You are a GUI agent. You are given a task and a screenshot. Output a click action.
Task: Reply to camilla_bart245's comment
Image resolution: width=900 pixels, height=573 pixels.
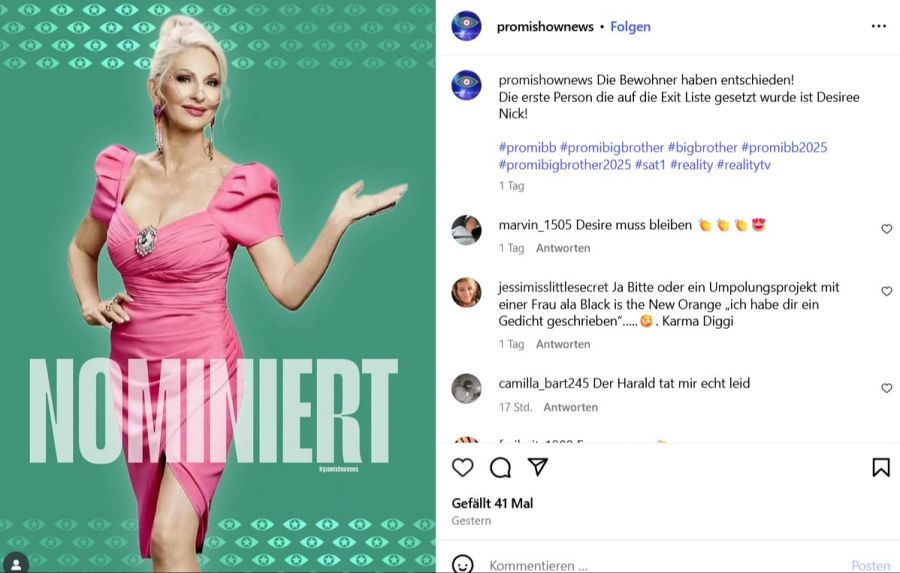571,407
